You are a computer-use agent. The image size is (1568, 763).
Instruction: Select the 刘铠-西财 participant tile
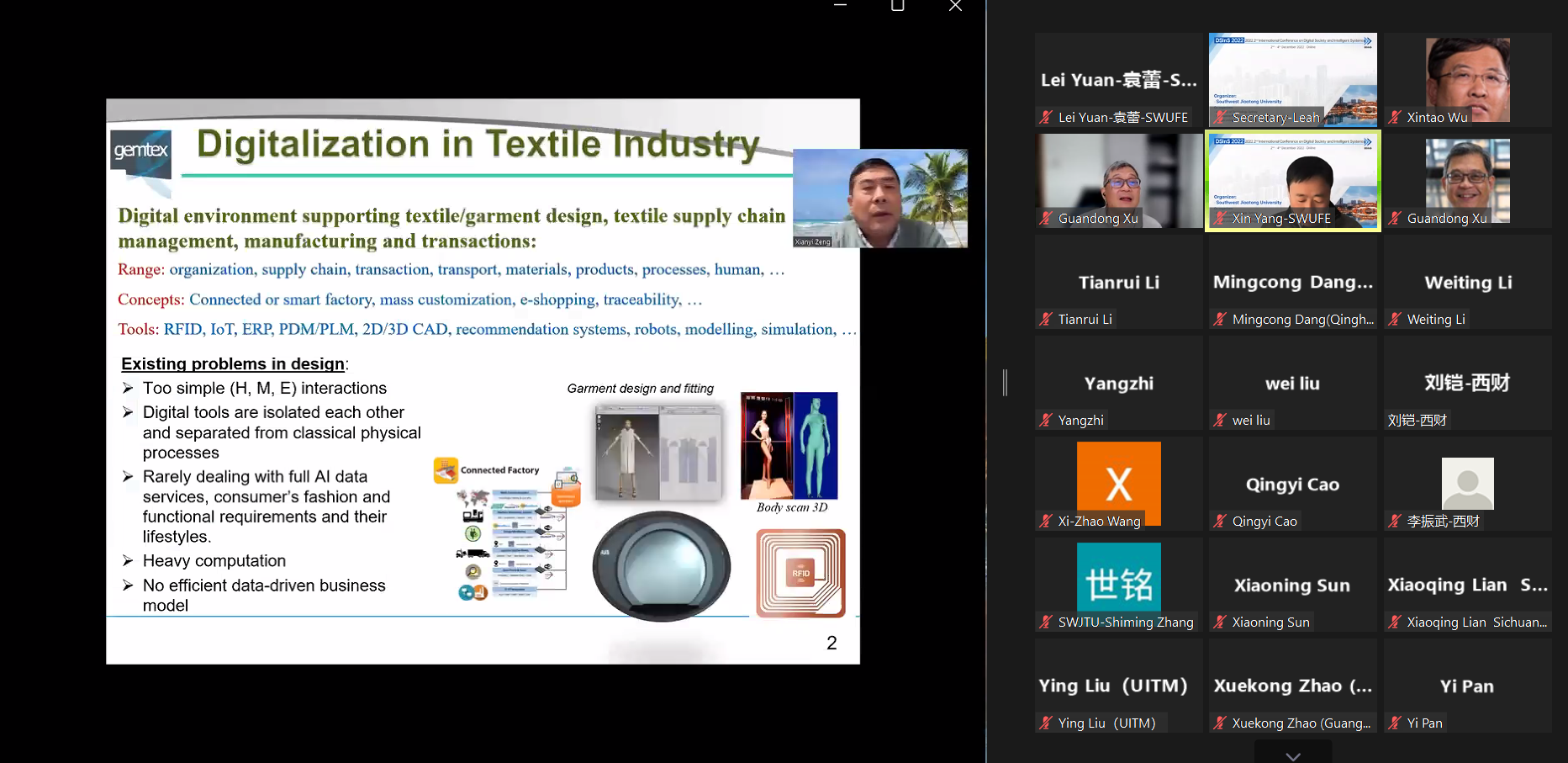pyautogui.click(x=1468, y=383)
